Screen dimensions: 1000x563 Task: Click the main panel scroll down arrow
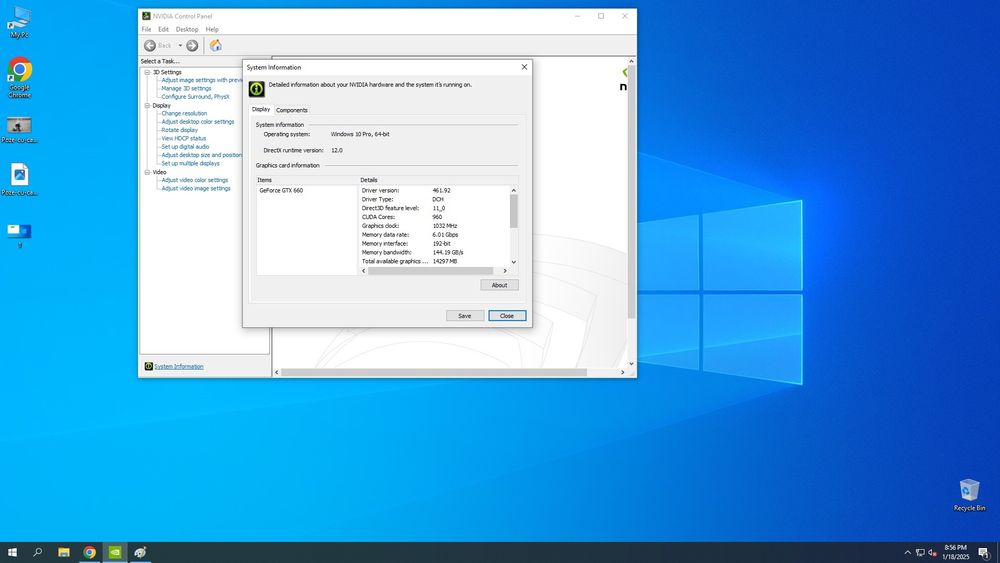pyautogui.click(x=631, y=364)
